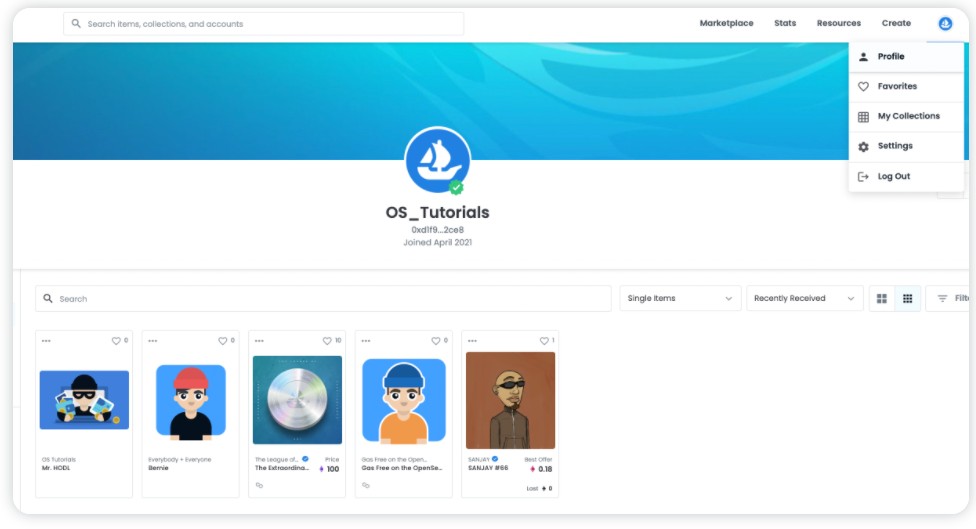Open The Extraordina... disc thumbnail
The image size is (976, 529).
297,400
